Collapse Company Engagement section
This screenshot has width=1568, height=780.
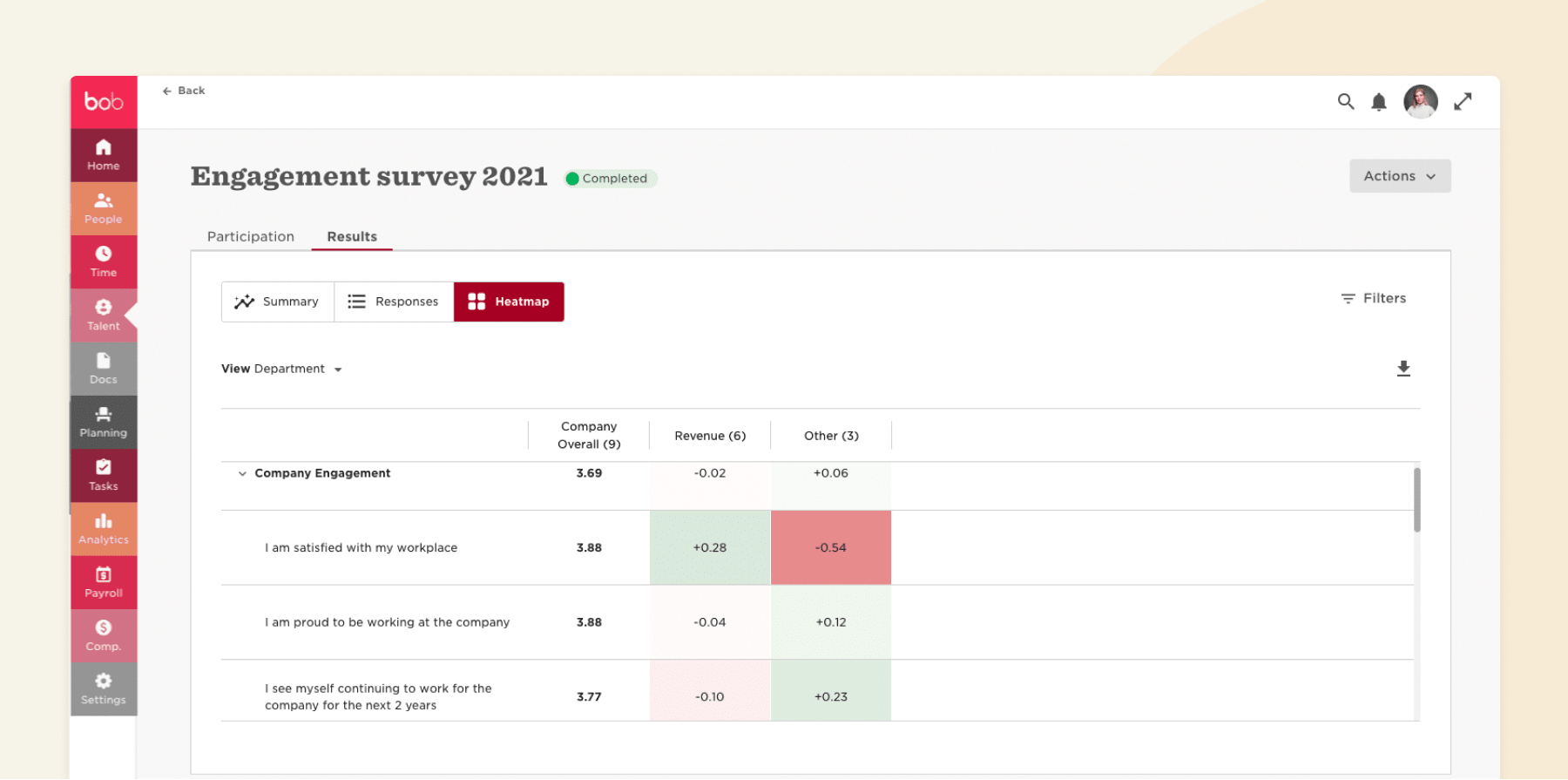(x=242, y=474)
